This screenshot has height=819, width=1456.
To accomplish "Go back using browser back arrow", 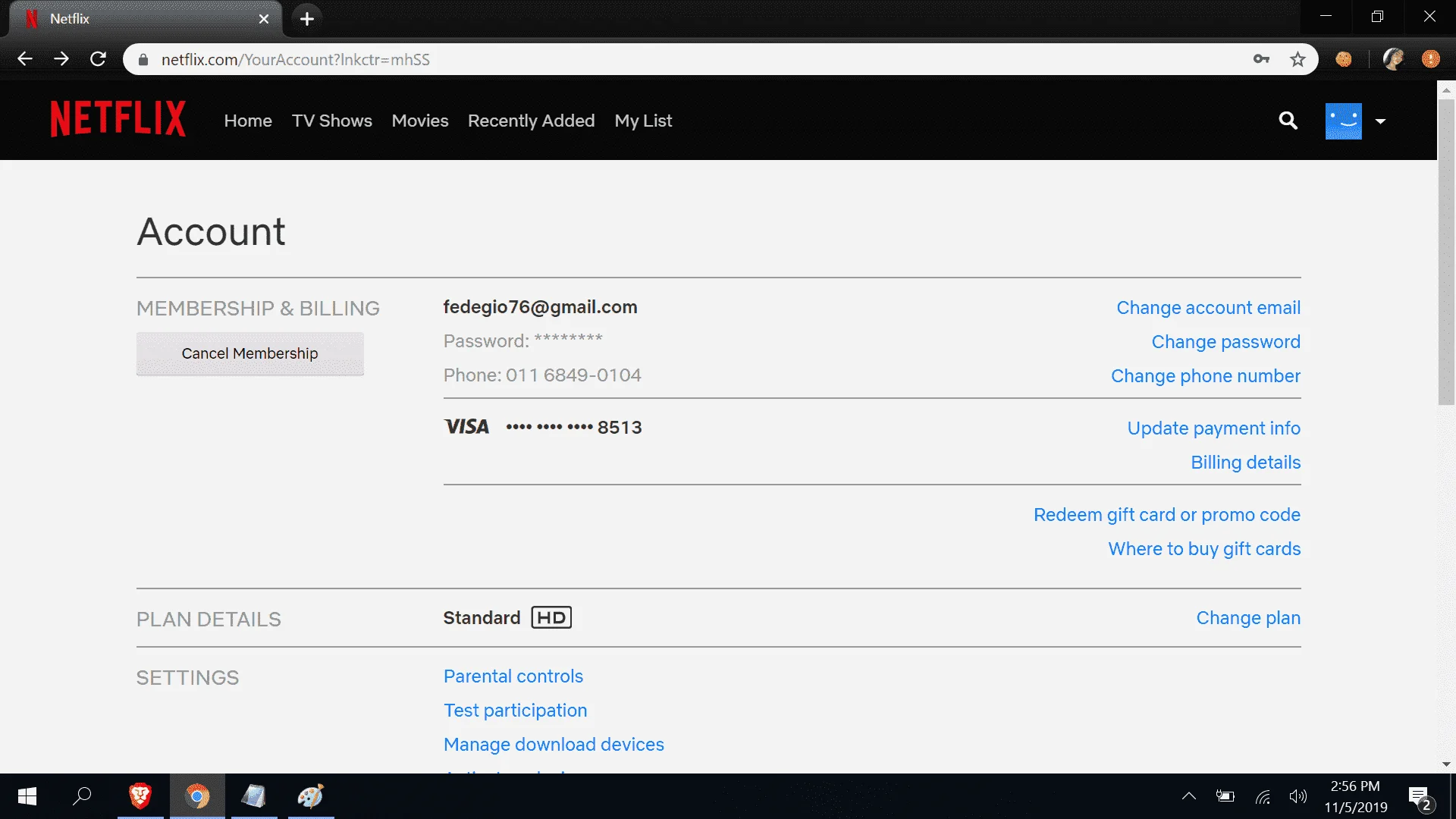I will (x=25, y=59).
